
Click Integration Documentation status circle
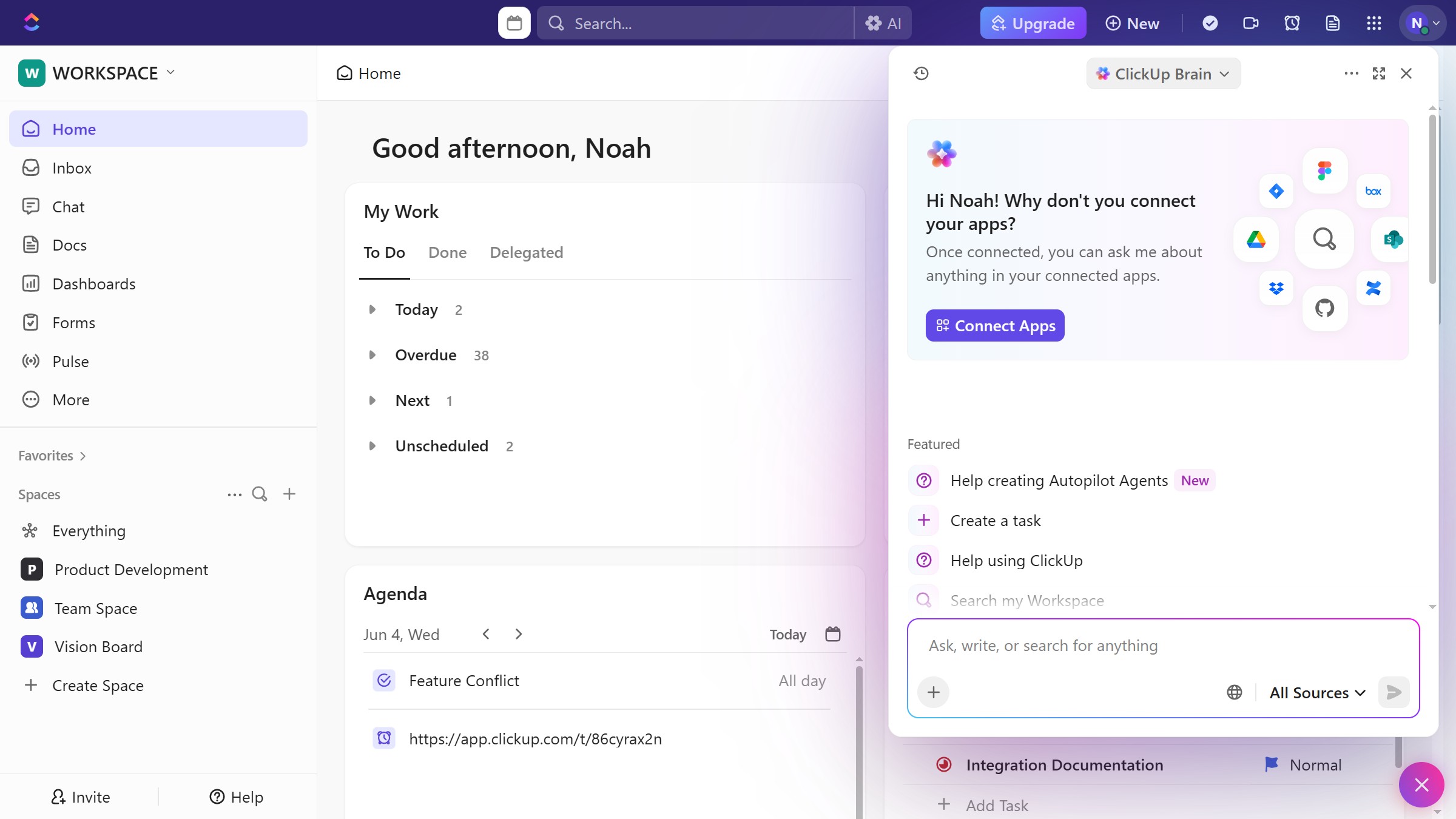tap(944, 764)
